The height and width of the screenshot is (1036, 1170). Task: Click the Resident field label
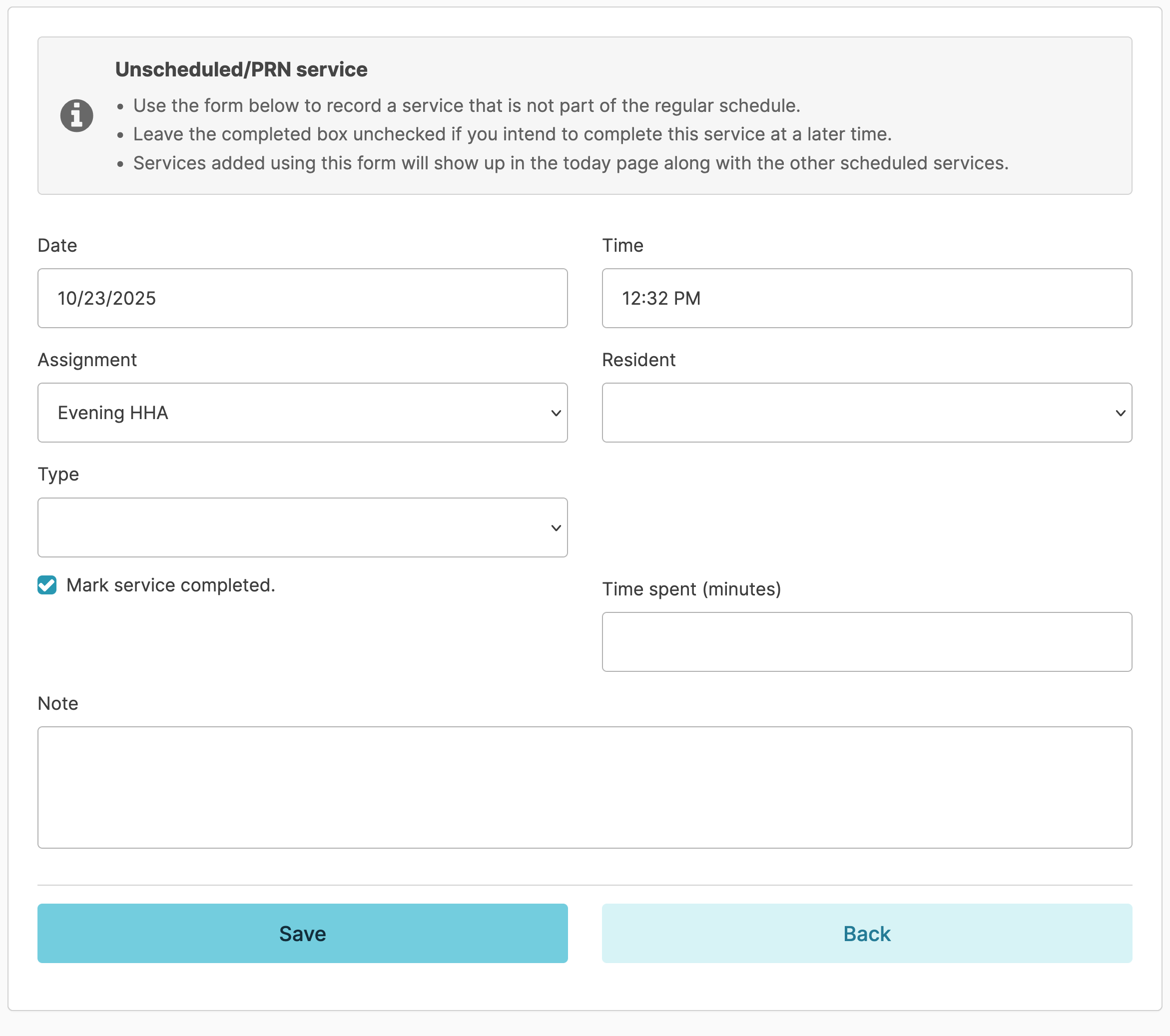click(638, 360)
